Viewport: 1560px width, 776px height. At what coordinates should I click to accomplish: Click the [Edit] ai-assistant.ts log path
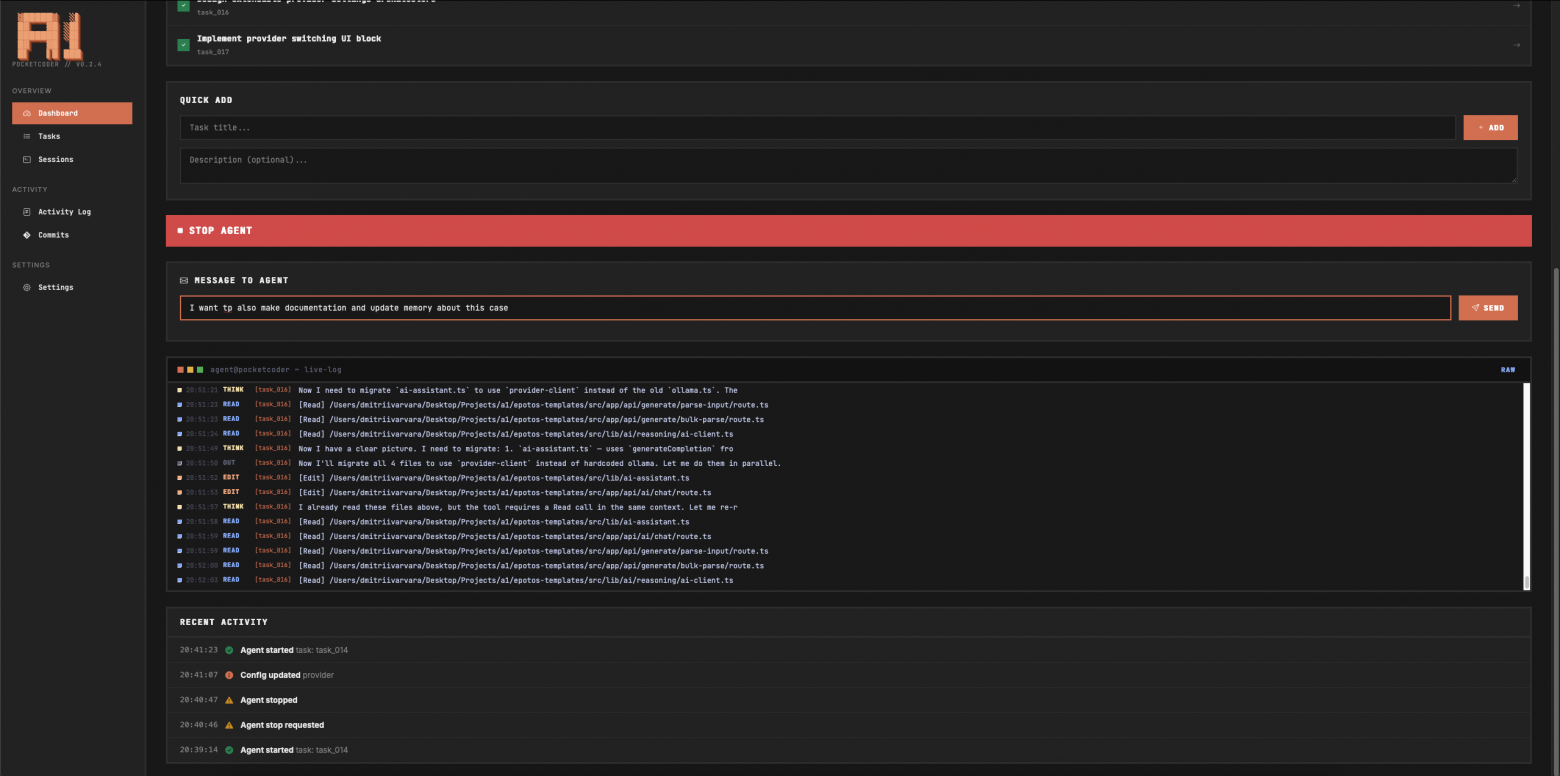pyautogui.click(x=494, y=478)
